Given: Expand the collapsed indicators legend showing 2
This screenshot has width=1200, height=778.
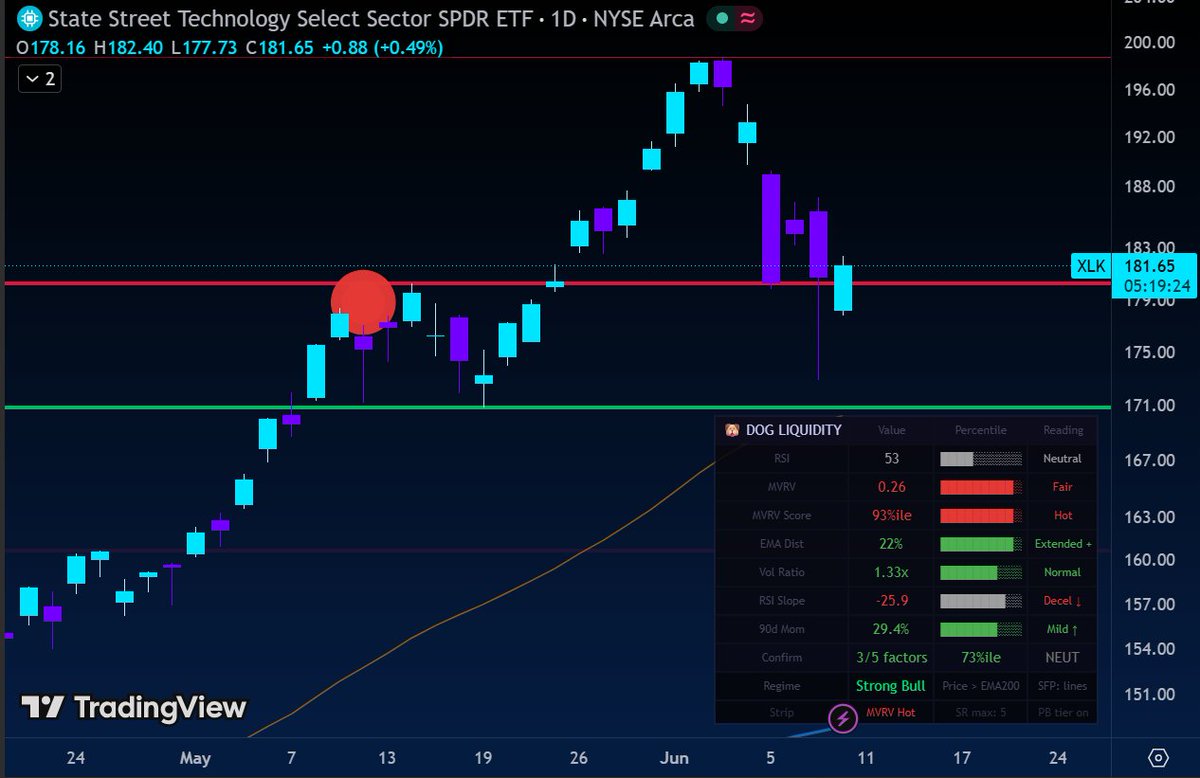Looking at the screenshot, I should 40,78.
